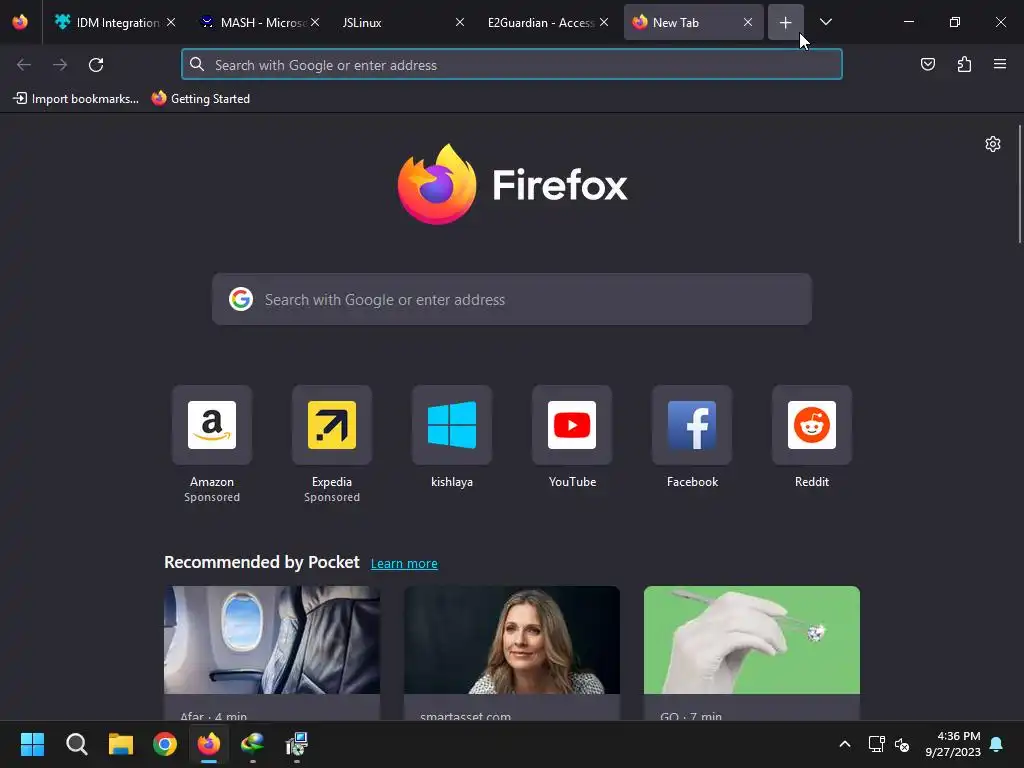The image size is (1024, 768).
Task: Click the page search box with Google
Action: pyautogui.click(x=511, y=299)
